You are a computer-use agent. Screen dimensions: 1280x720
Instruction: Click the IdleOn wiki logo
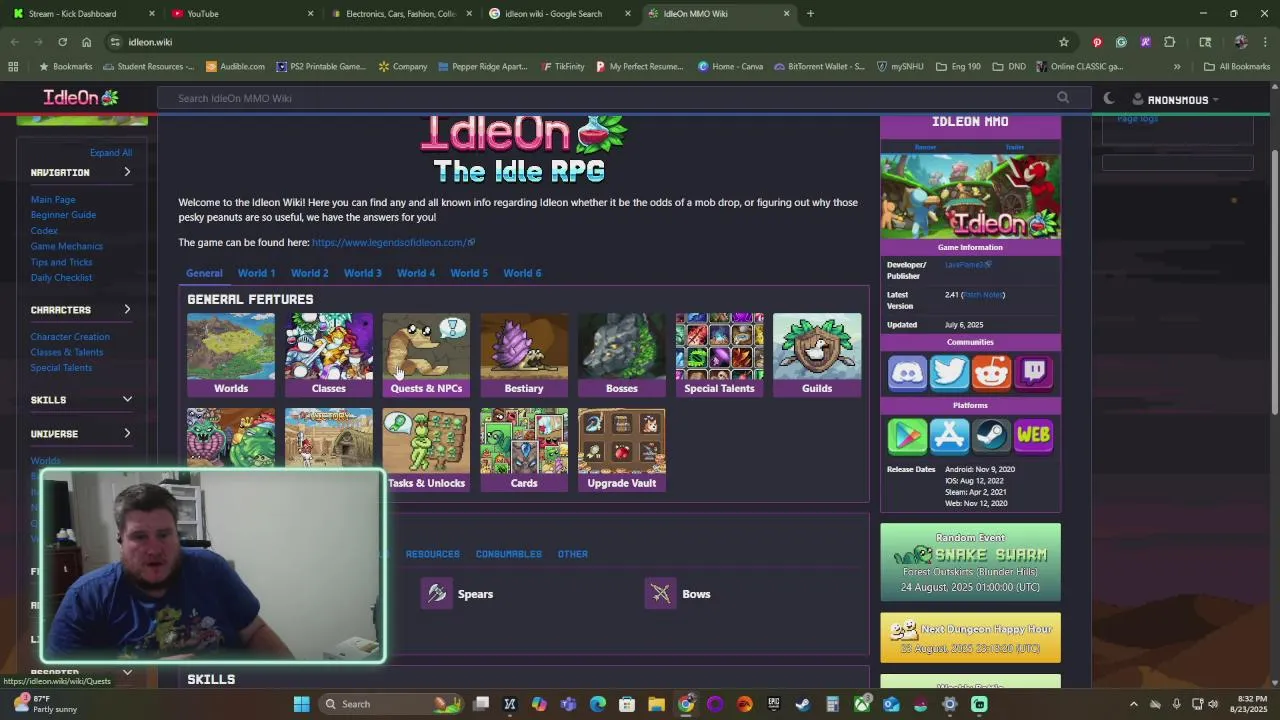[81, 98]
